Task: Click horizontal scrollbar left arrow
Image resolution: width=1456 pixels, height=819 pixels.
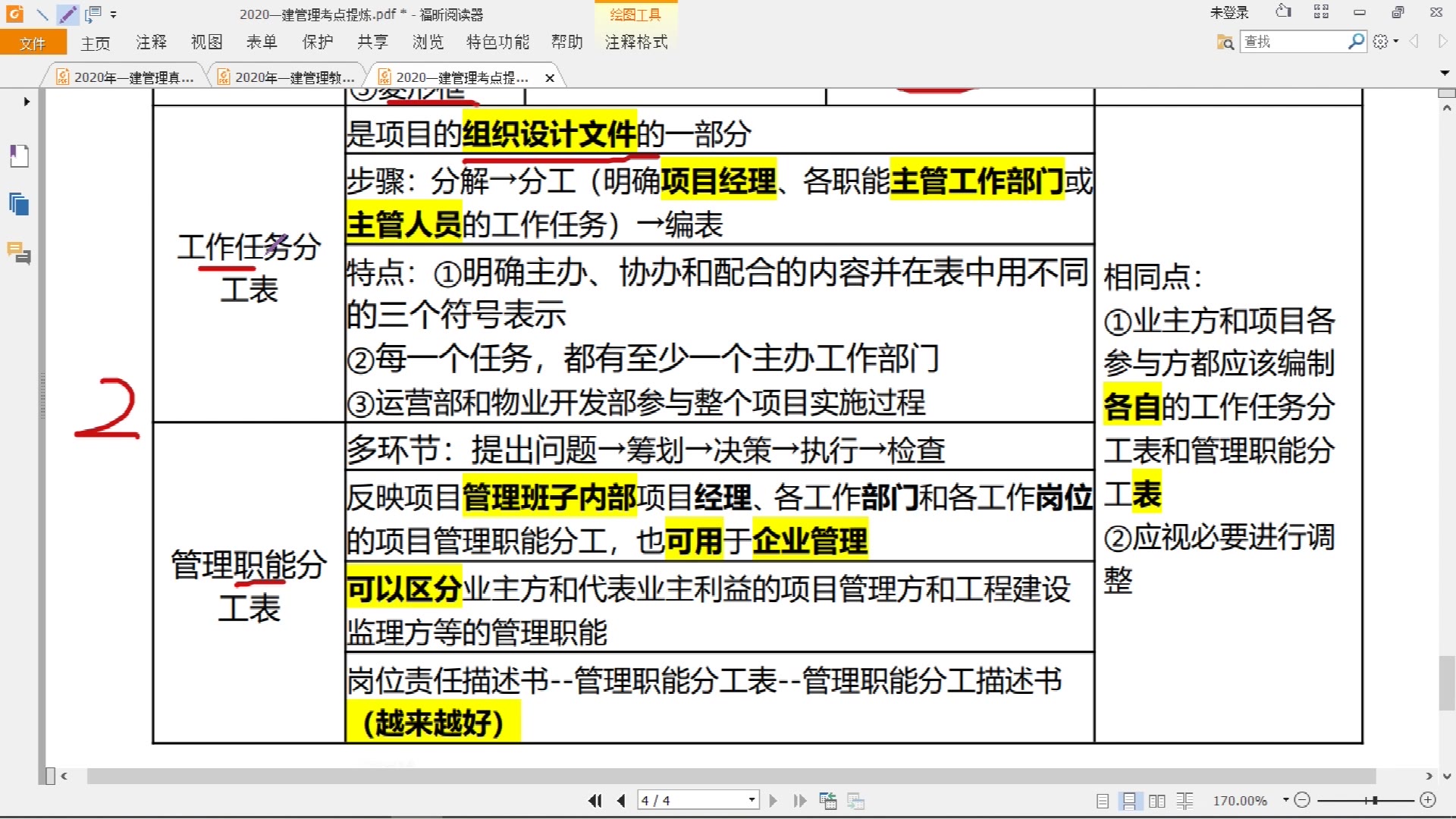Action: pyautogui.click(x=64, y=777)
